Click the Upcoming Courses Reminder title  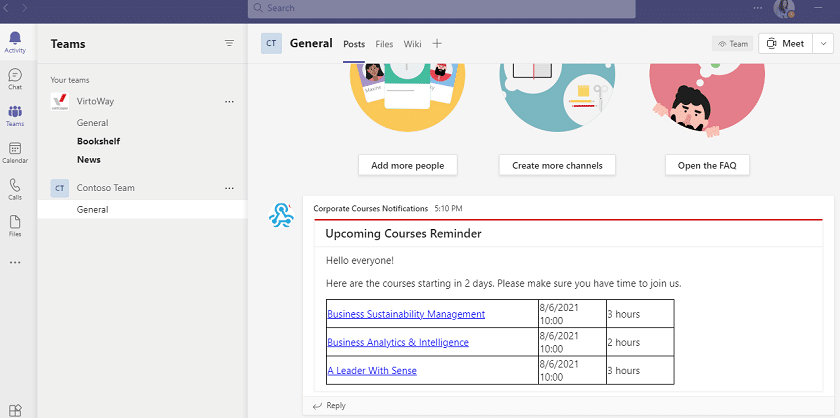403,234
